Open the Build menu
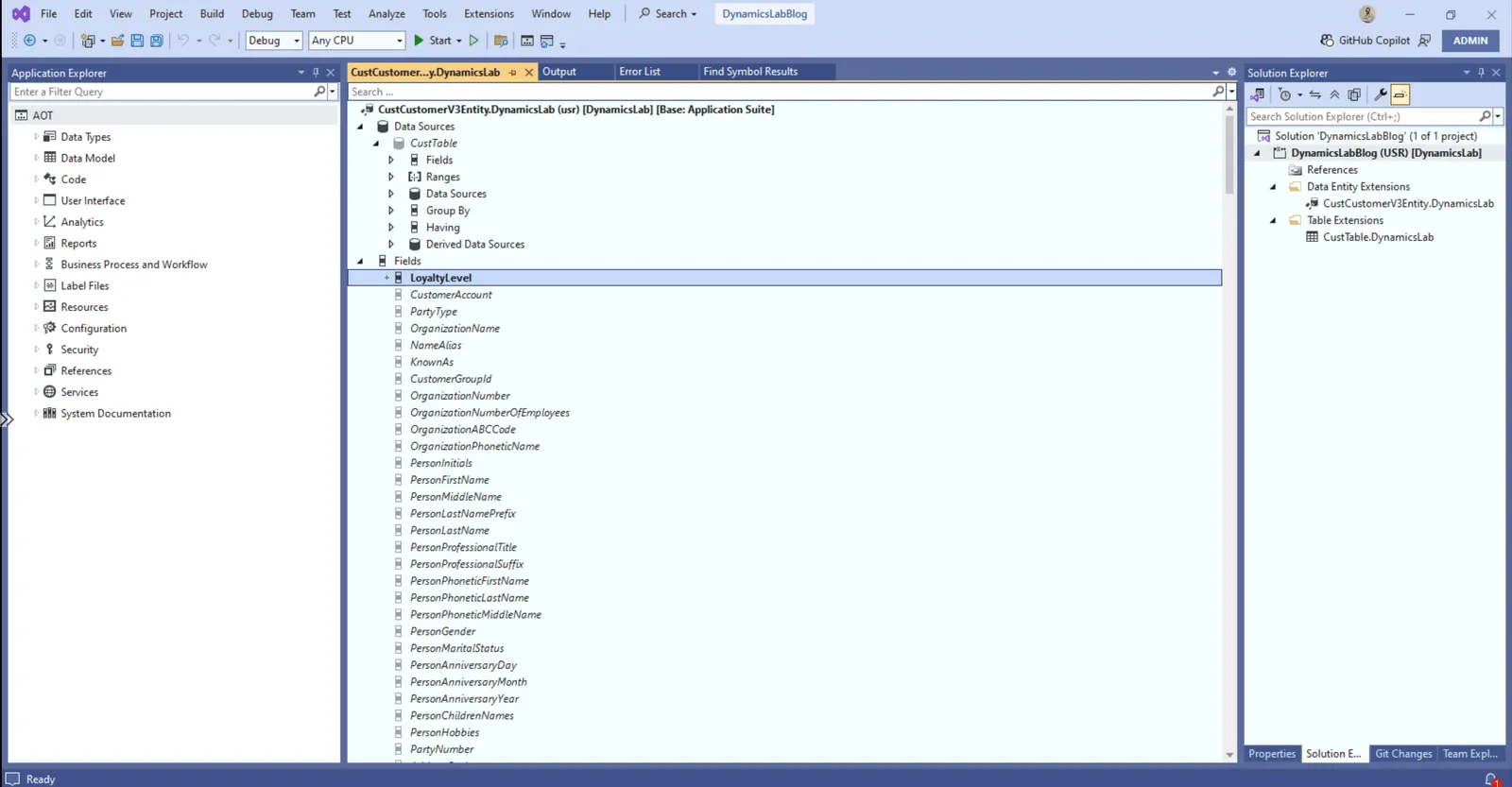Image resolution: width=1512 pixels, height=787 pixels. pos(212,14)
